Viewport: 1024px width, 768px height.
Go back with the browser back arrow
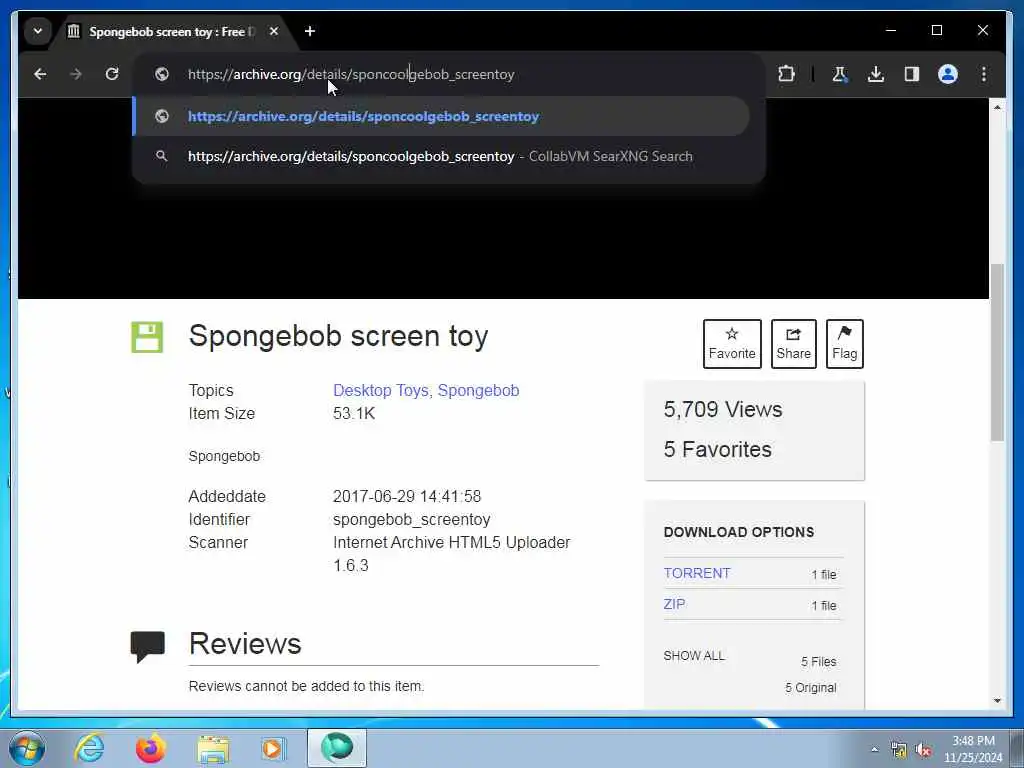click(40, 74)
